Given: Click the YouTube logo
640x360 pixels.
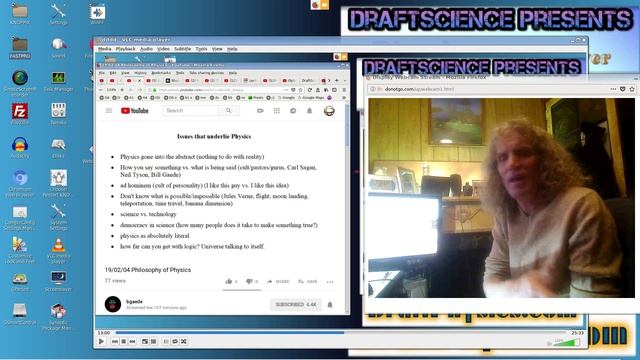Looking at the screenshot, I should pyautogui.click(x=135, y=111).
